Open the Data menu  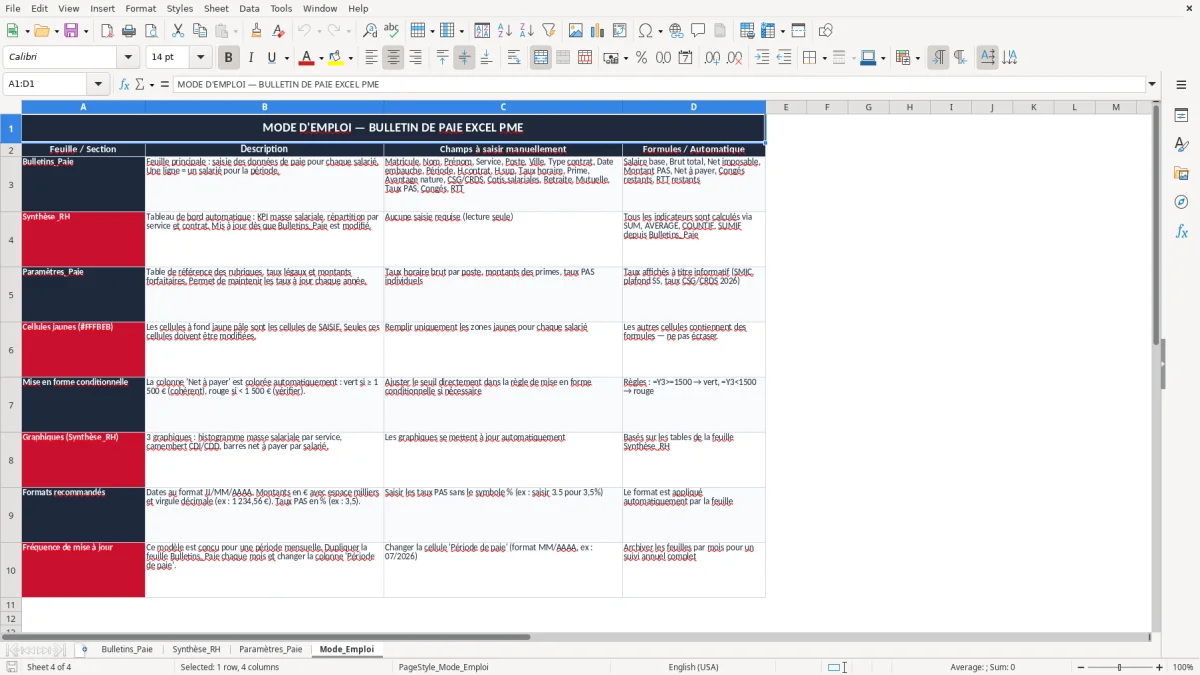(249, 8)
